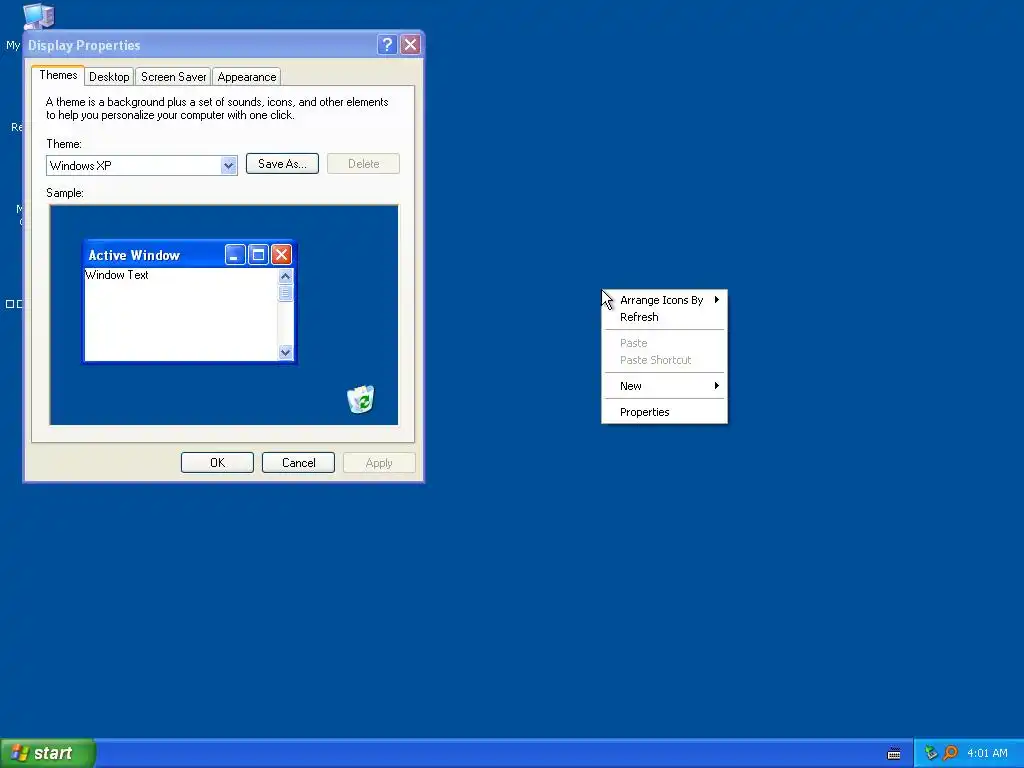Click the orange magnifier tray icon
The width and height of the screenshot is (1024, 768).
coord(950,753)
